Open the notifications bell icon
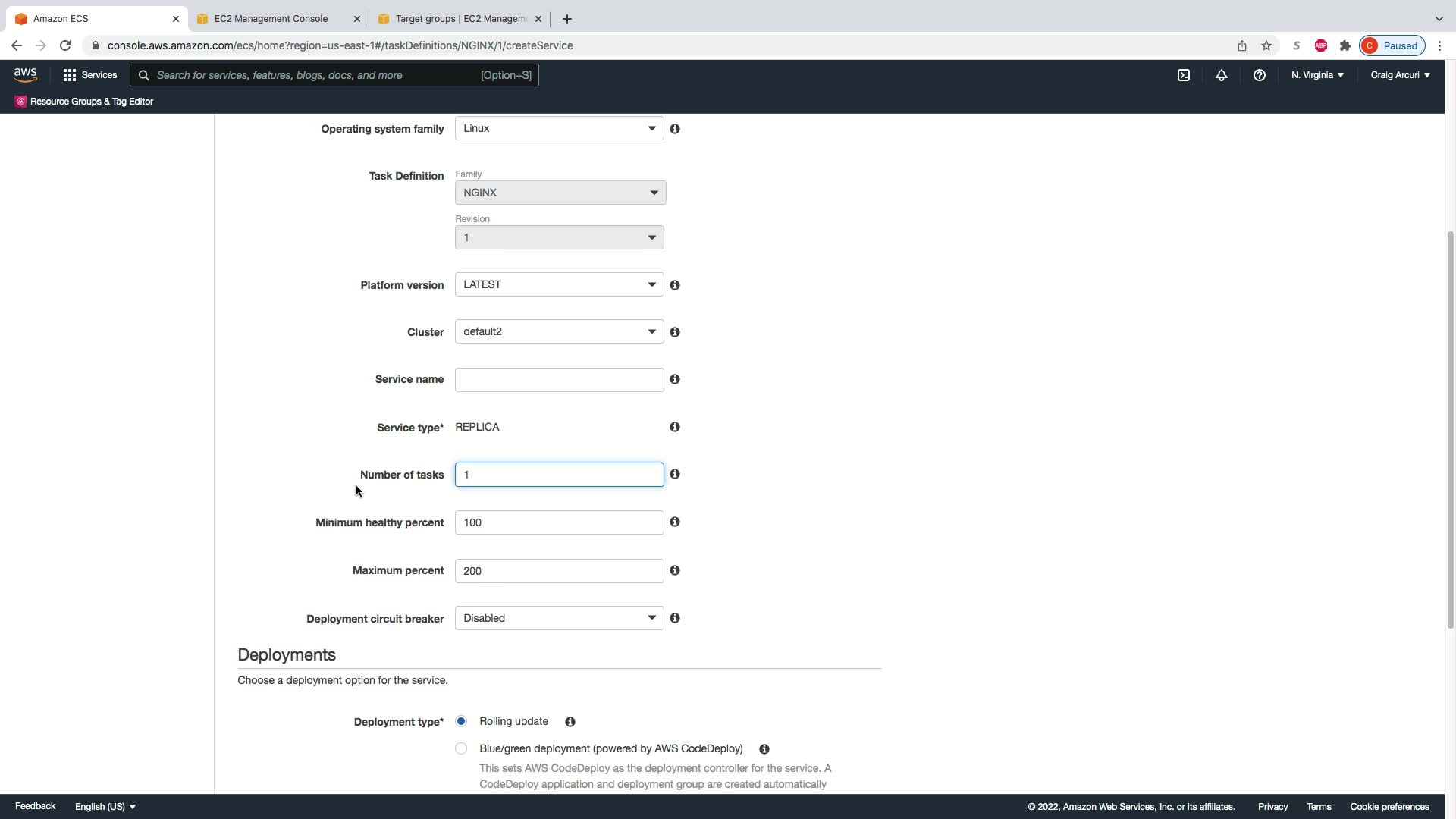The height and width of the screenshot is (819, 1456). (x=1221, y=75)
